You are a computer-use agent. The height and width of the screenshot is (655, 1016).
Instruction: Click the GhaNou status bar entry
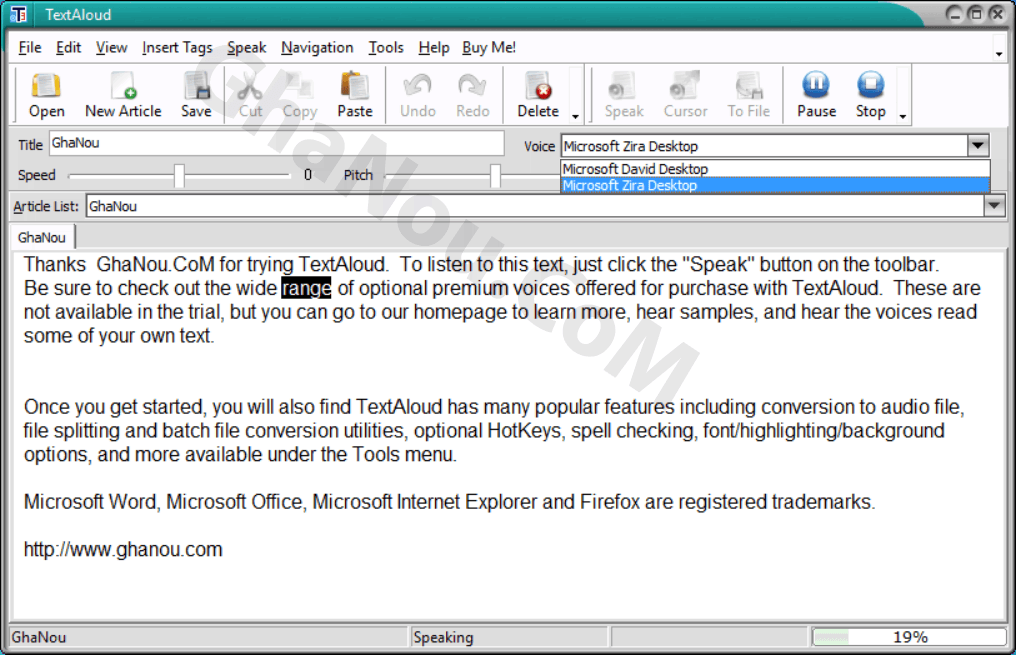click(x=209, y=637)
